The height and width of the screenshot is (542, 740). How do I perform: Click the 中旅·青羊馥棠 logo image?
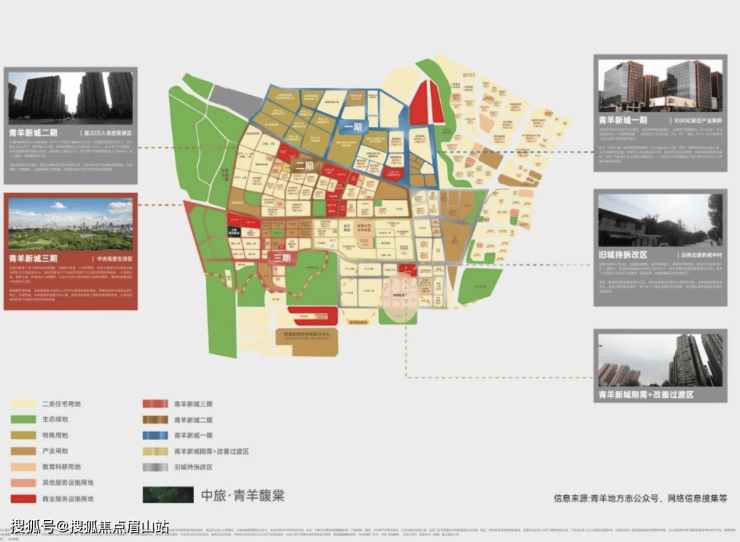pyautogui.click(x=167, y=496)
